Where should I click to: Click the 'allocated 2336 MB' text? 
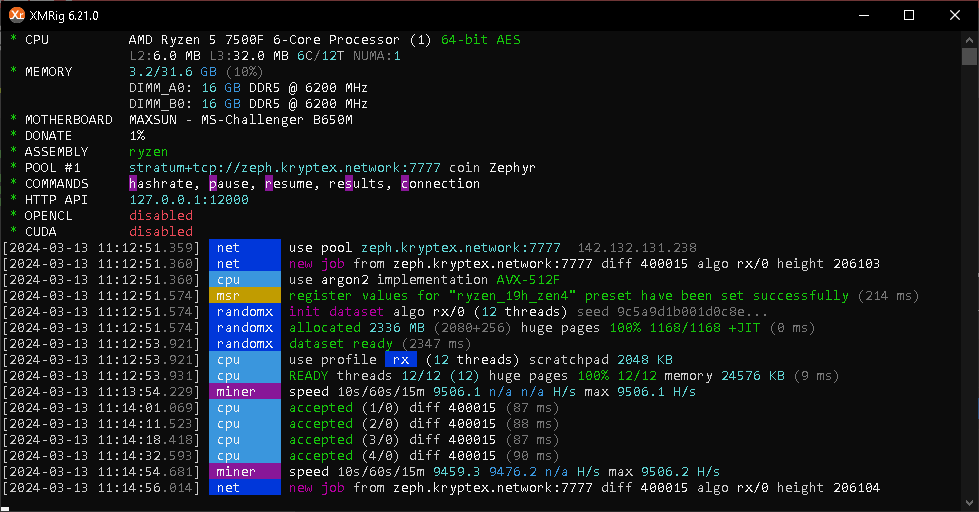coord(357,328)
